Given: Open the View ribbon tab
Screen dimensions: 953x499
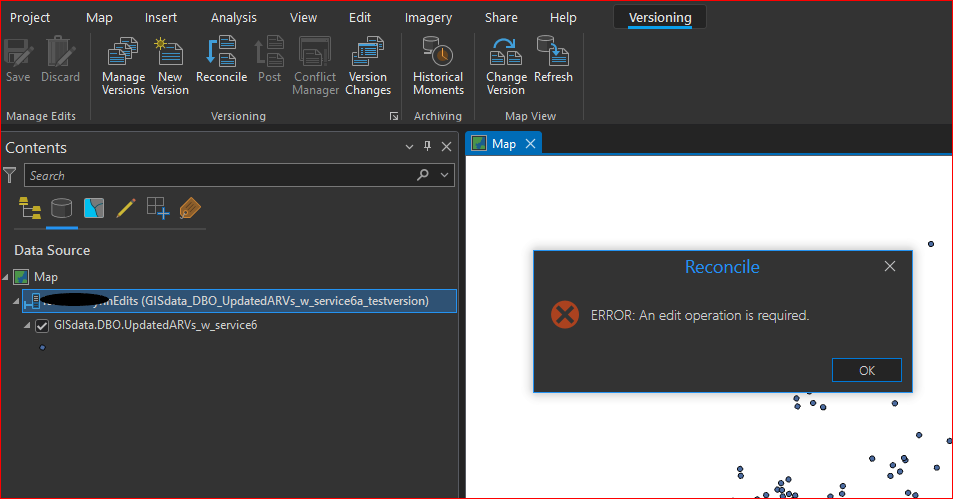Looking at the screenshot, I should click(303, 18).
